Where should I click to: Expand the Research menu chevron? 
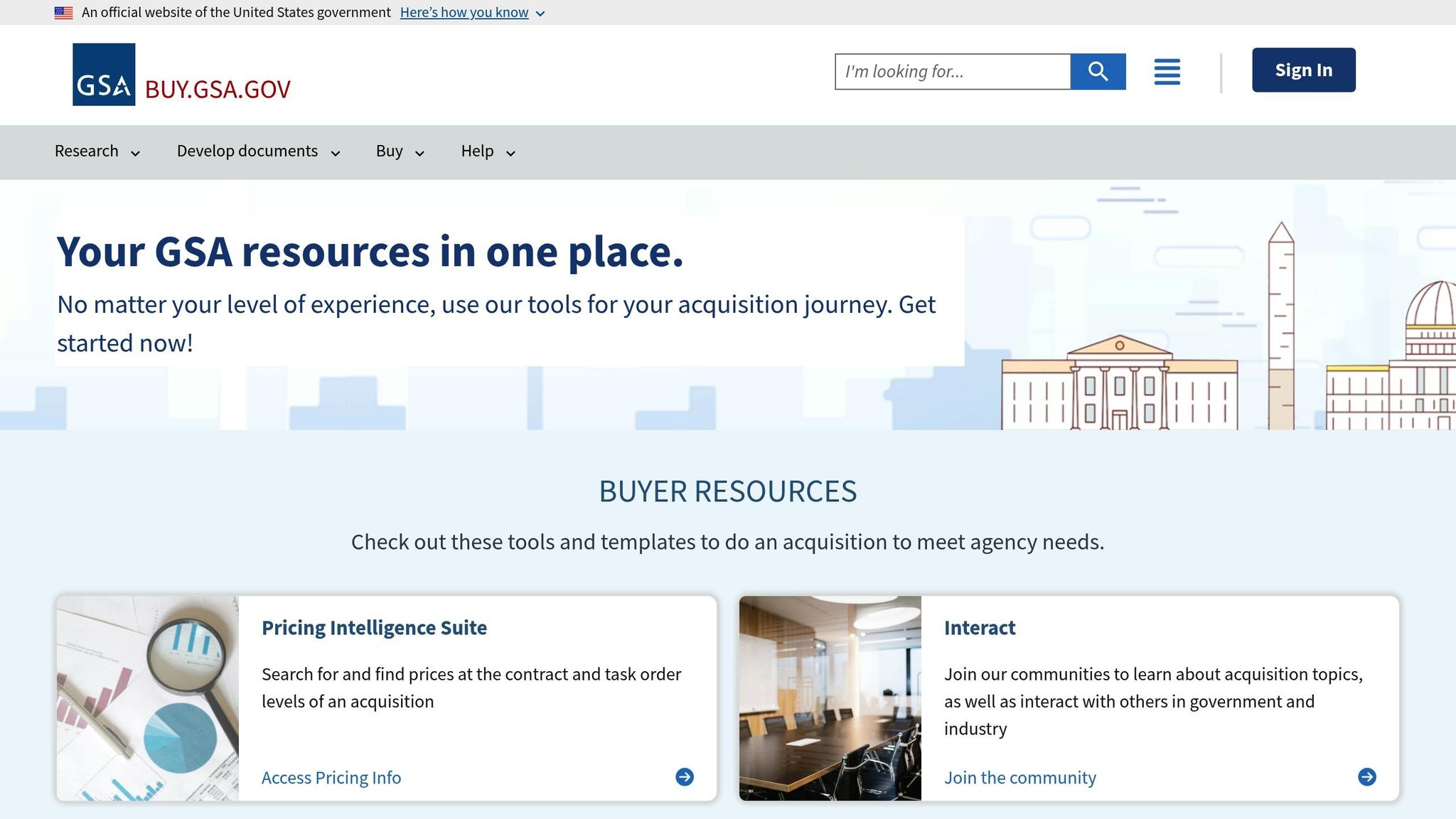point(135,153)
